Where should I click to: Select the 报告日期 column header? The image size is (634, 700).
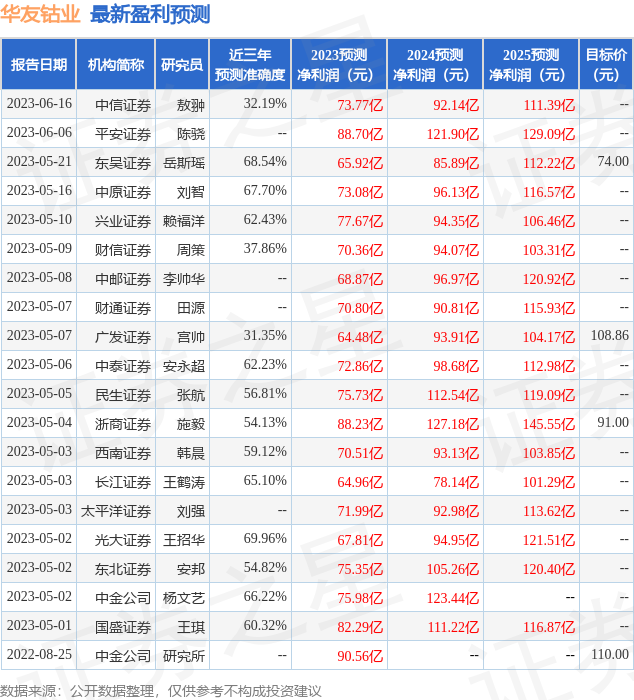coord(39,65)
